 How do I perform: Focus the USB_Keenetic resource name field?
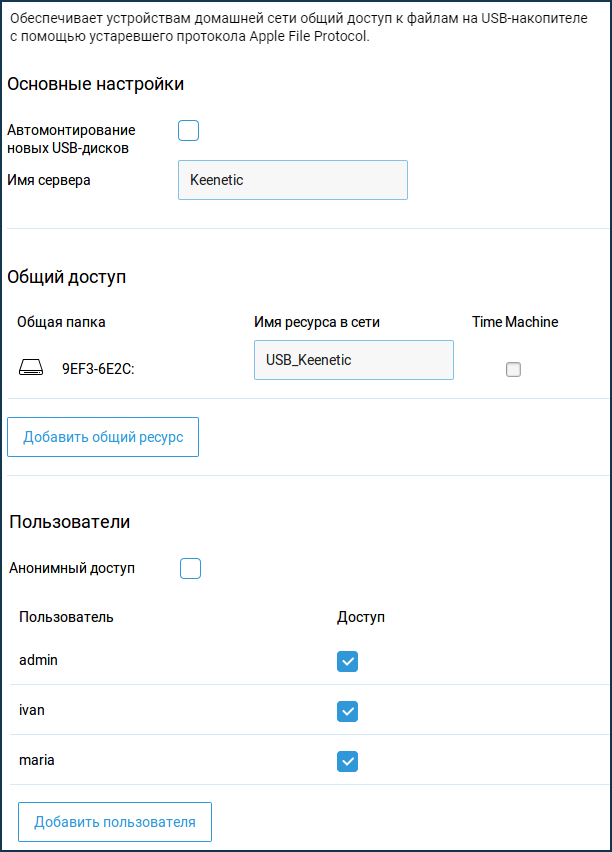pos(354,360)
